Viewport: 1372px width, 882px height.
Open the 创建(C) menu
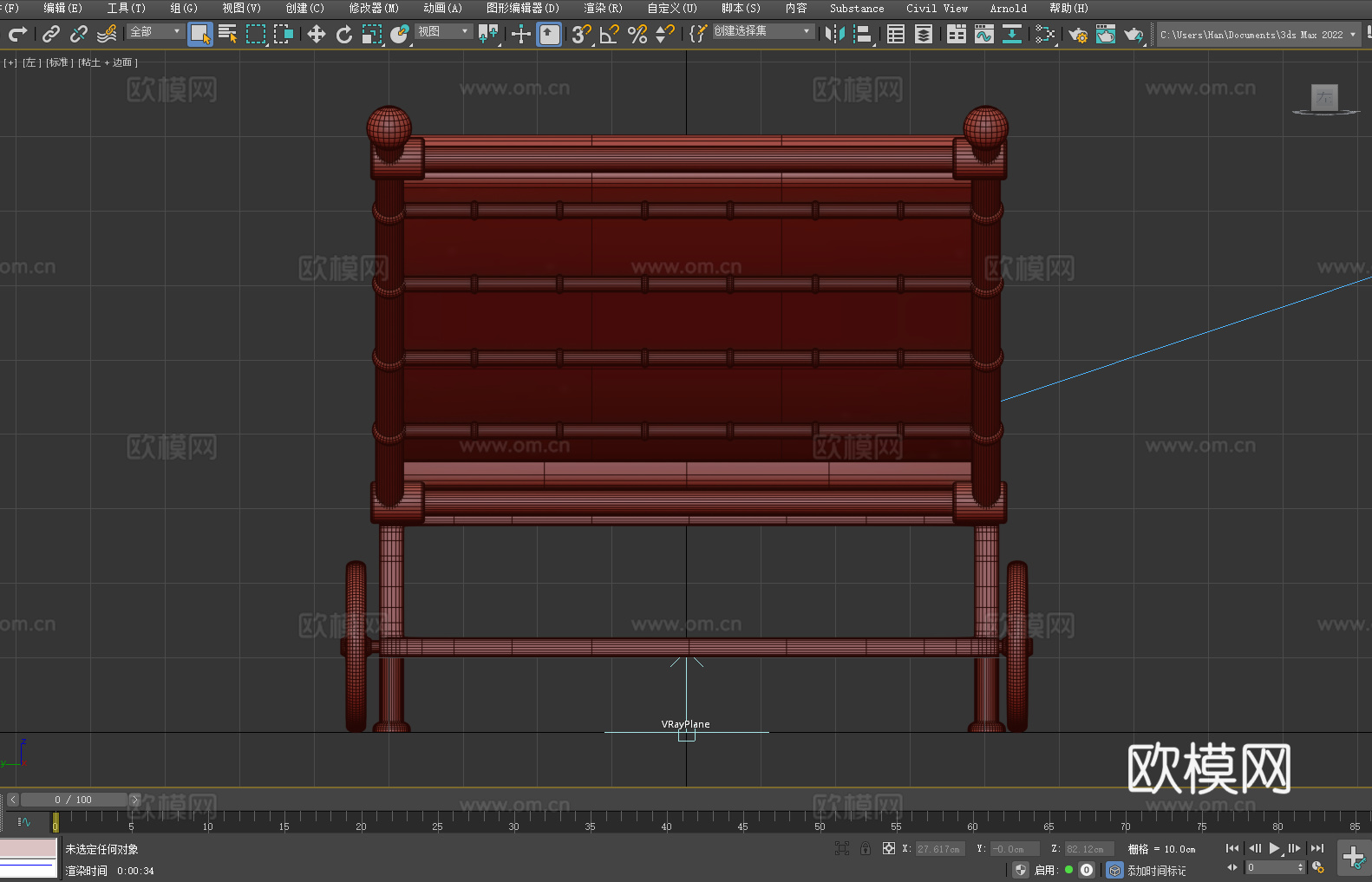click(x=304, y=8)
